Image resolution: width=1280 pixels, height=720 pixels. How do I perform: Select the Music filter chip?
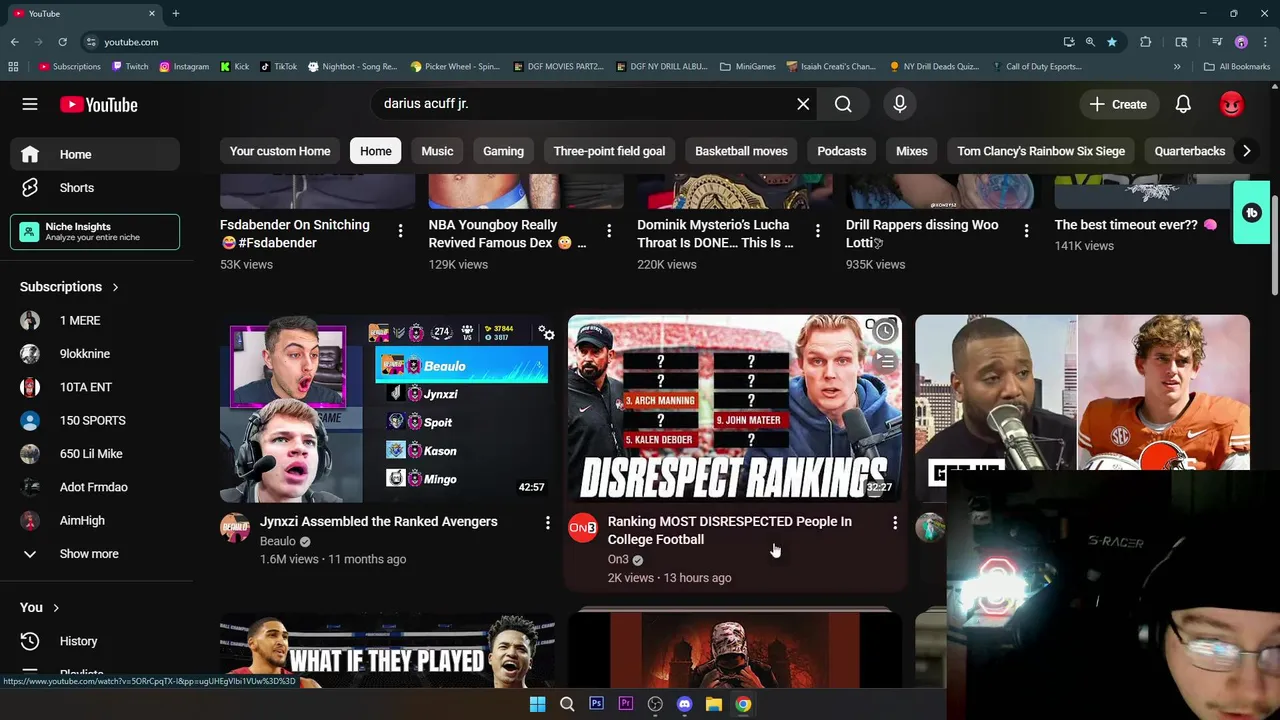437,151
